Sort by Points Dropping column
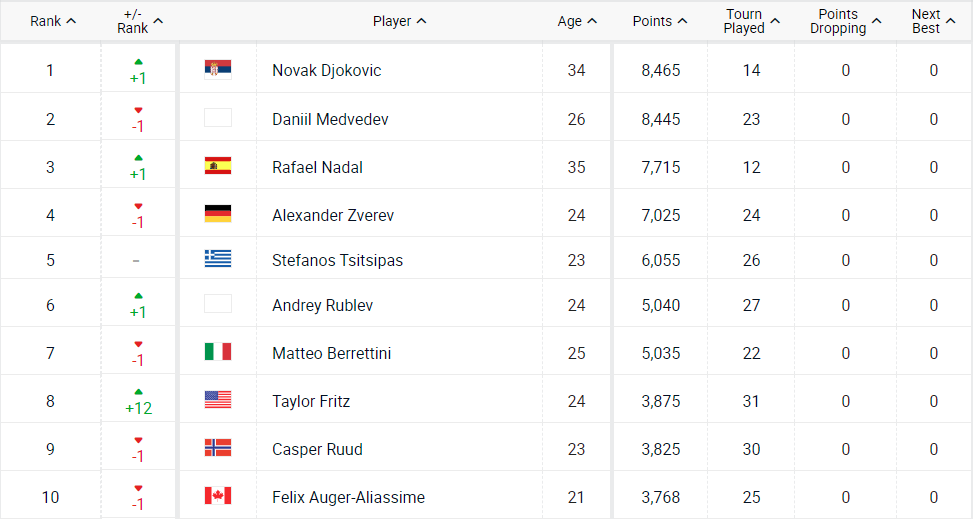The width and height of the screenshot is (973, 519). 845,21
